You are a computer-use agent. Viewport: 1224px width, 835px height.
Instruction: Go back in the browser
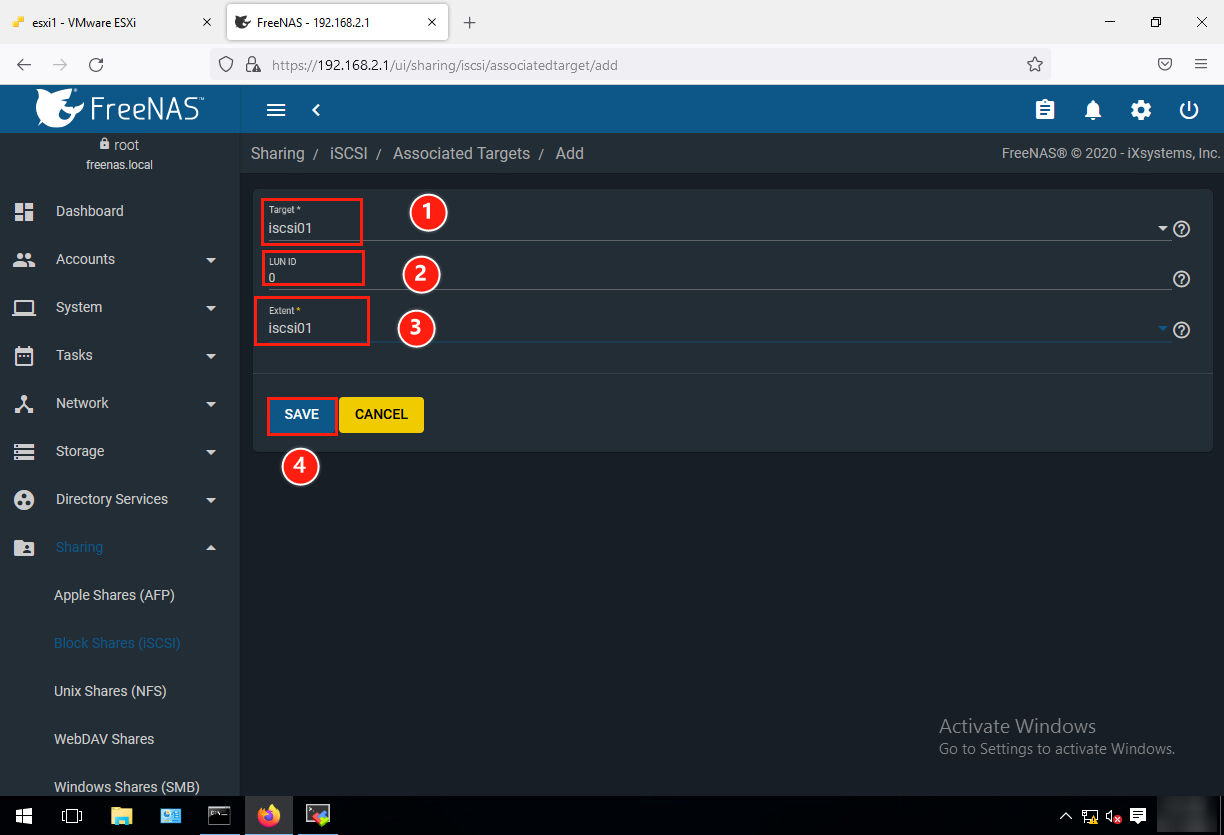point(24,64)
